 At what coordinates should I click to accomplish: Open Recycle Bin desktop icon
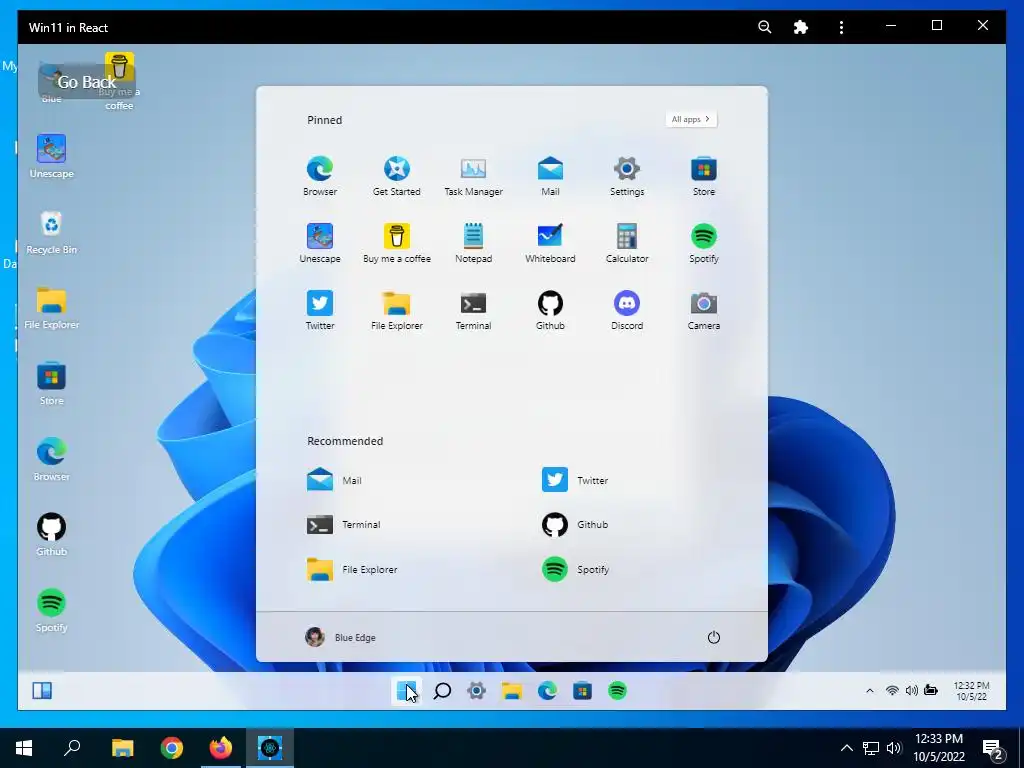click(x=52, y=232)
